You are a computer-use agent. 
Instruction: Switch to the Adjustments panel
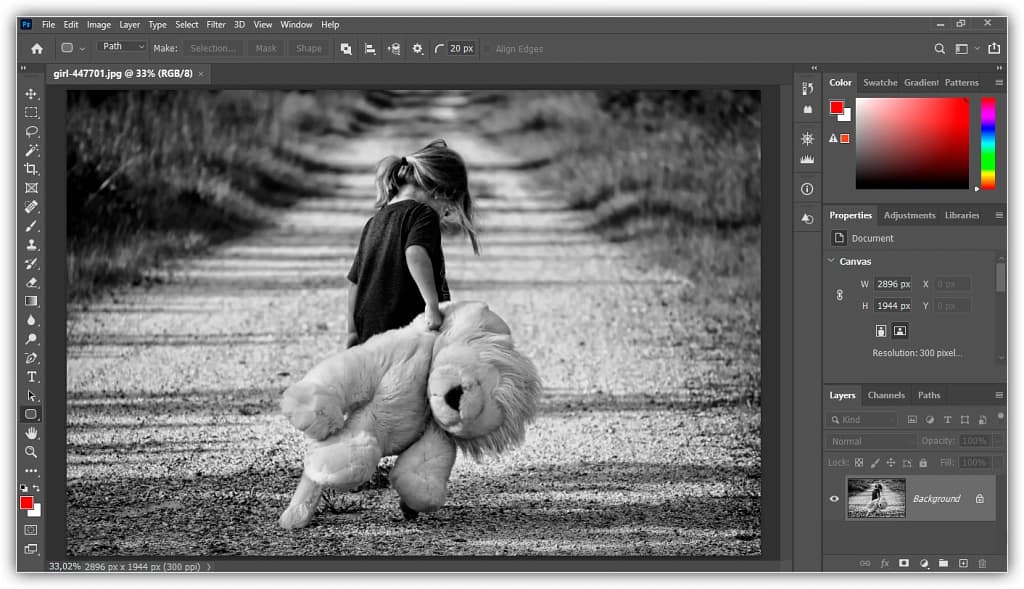(909, 215)
